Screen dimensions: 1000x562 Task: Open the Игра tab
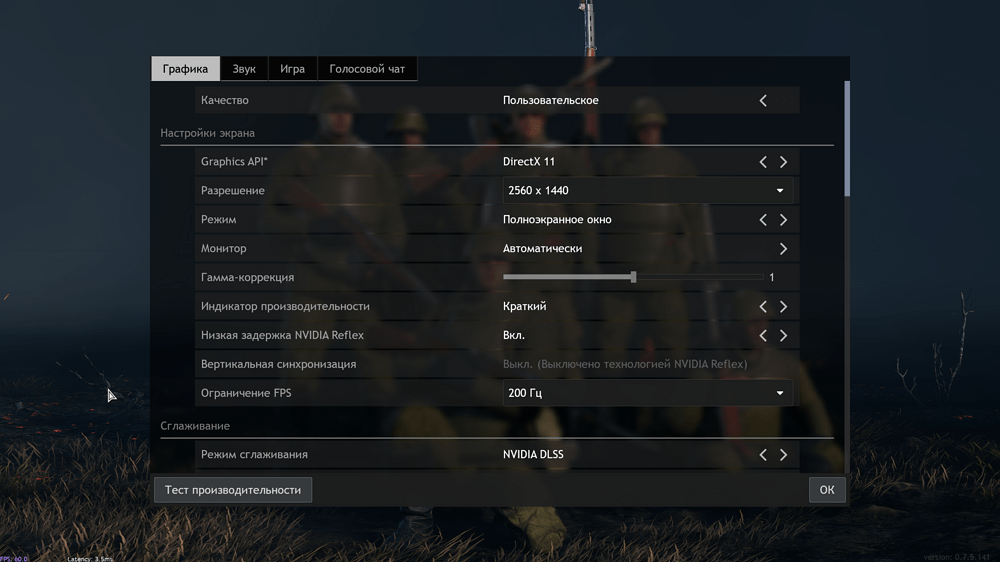tap(293, 69)
